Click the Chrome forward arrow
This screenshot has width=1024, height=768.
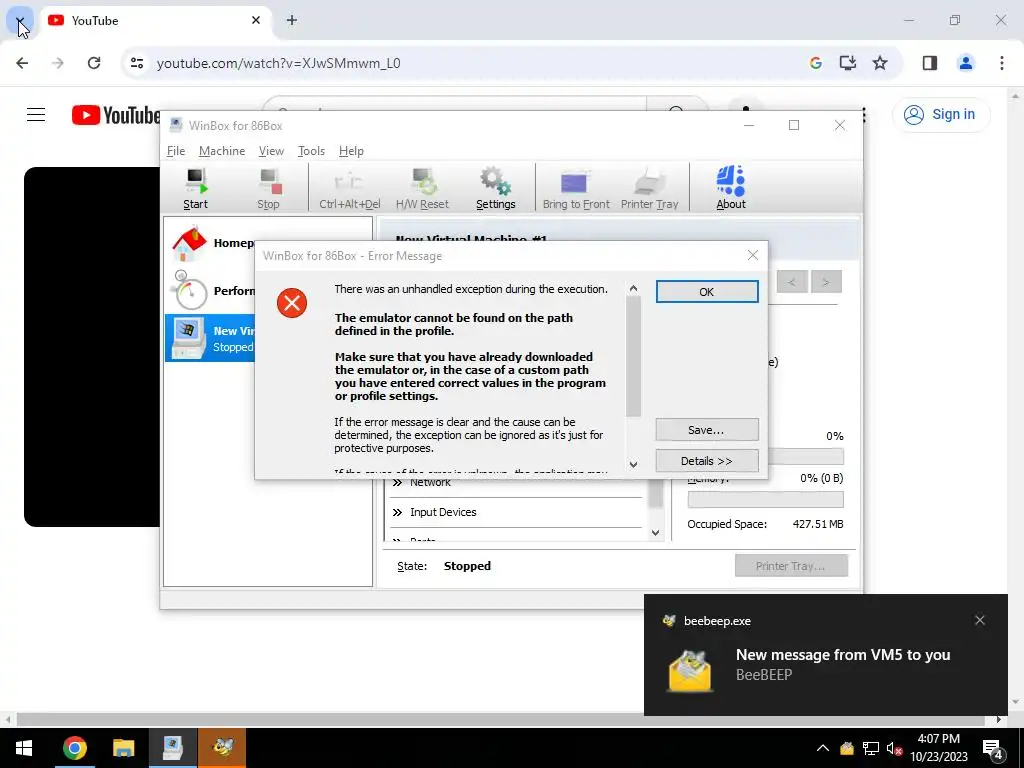(58, 63)
